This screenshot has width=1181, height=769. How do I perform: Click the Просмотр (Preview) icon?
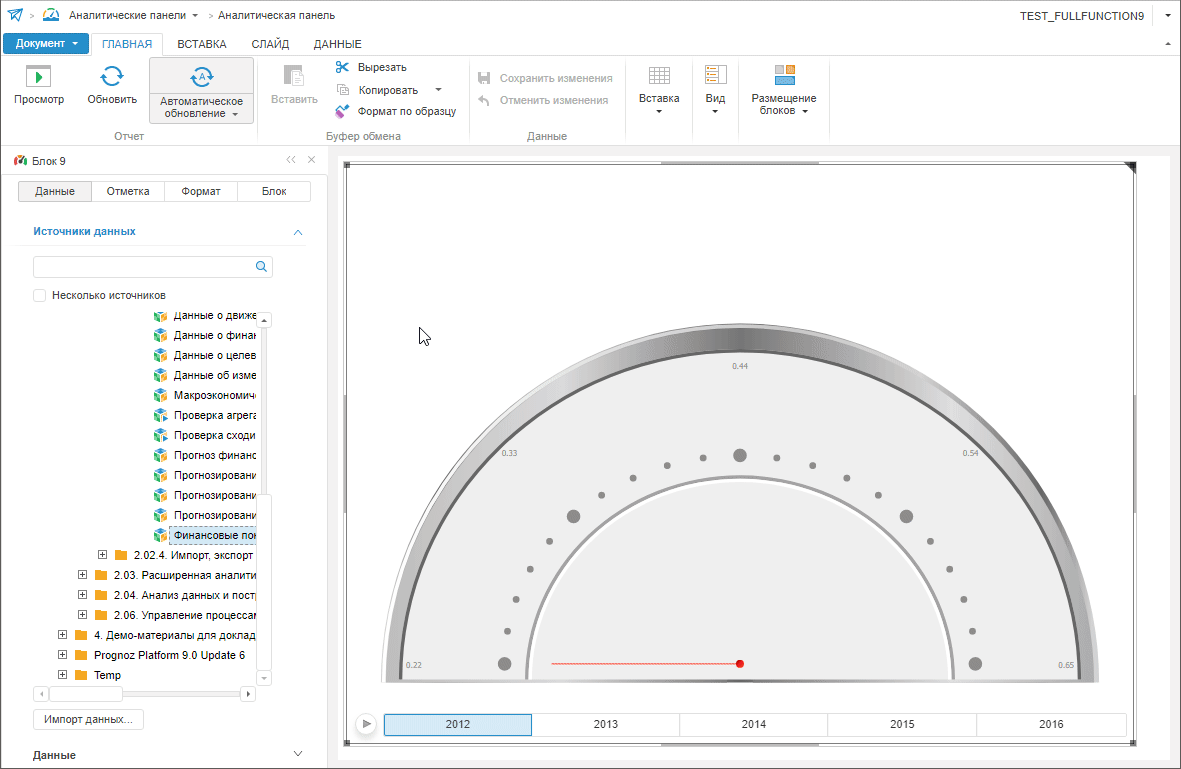click(38, 76)
